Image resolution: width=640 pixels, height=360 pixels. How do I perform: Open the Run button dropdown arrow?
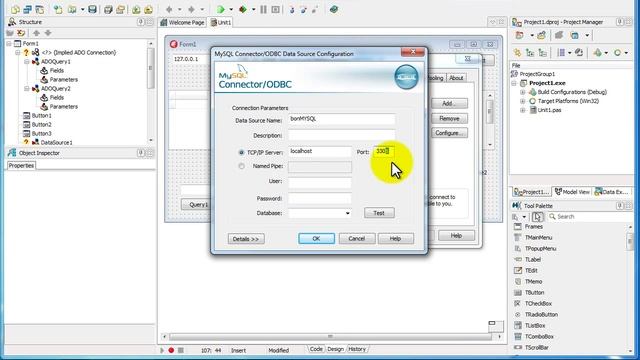click(x=231, y=9)
